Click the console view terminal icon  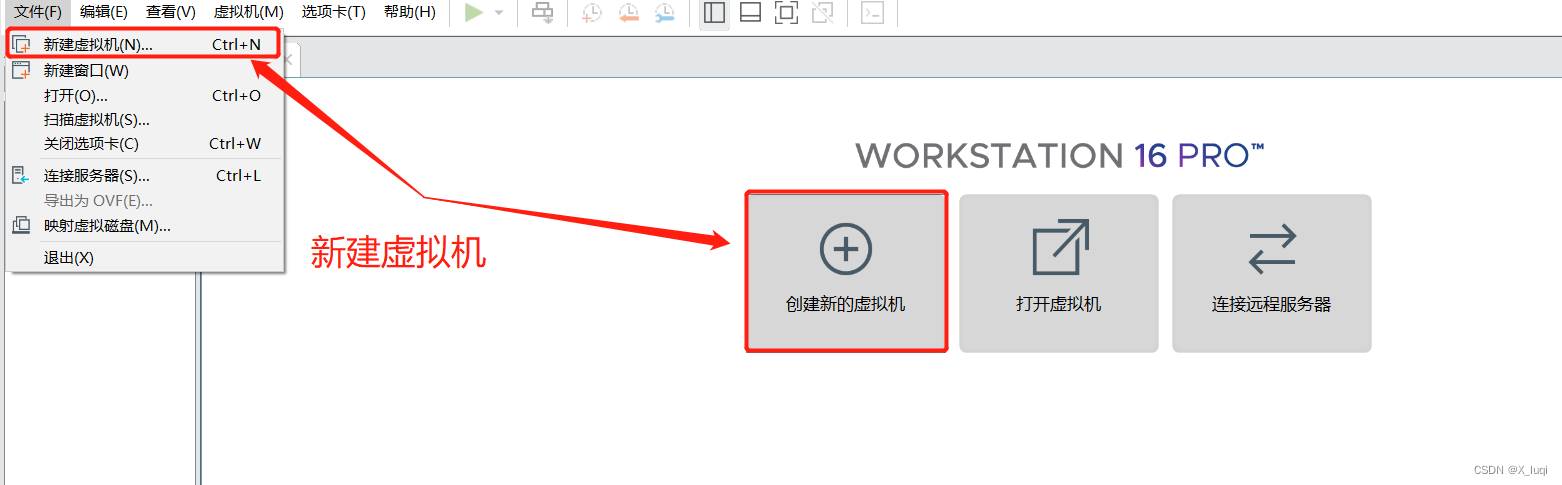[872, 12]
